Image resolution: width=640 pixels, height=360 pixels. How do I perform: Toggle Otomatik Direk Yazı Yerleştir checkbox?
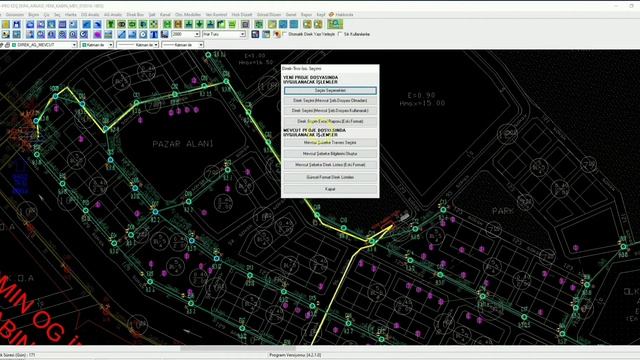tap(284, 34)
